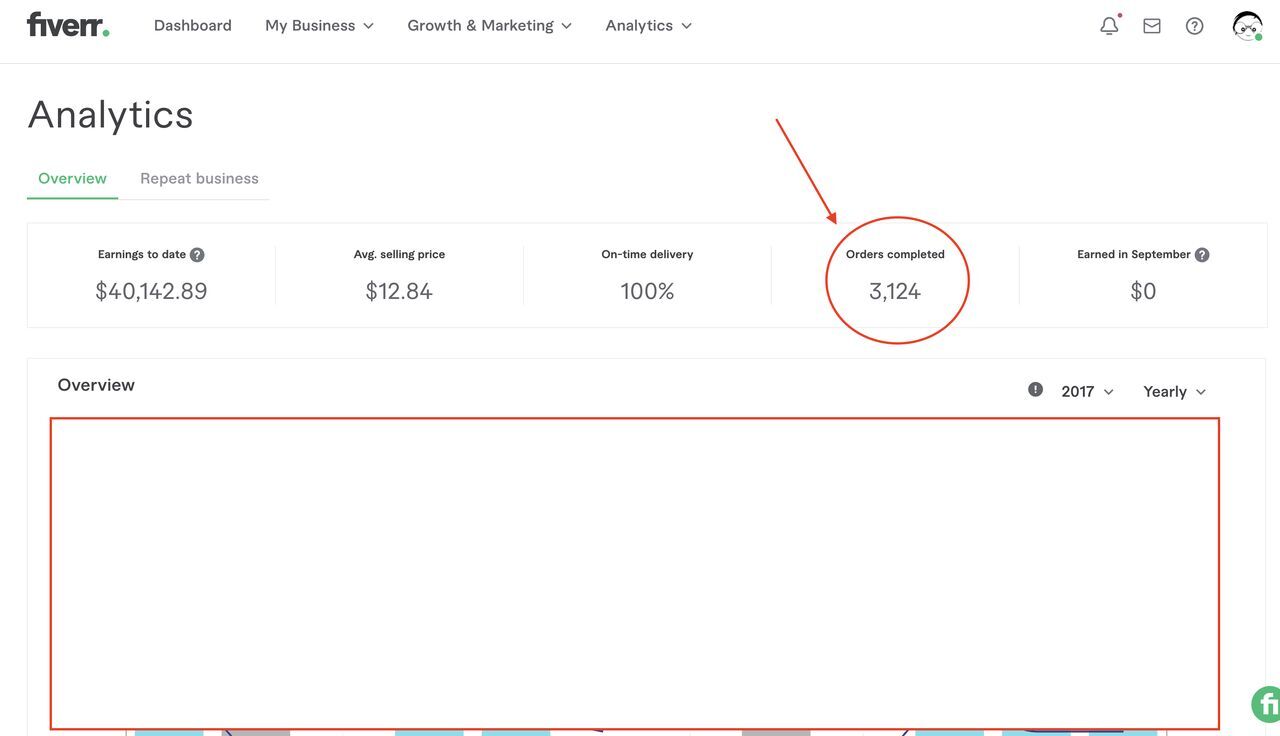
Task: Click the green floating Fiverr button
Action: click(x=1266, y=704)
